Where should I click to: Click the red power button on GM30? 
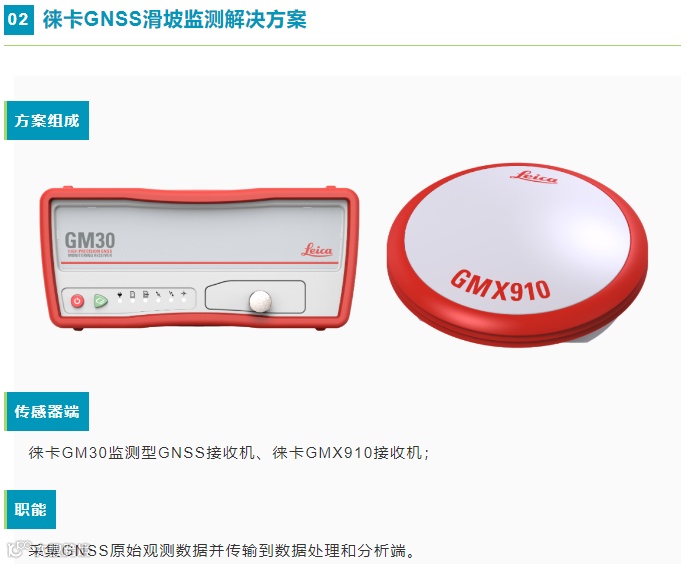[x=78, y=301]
